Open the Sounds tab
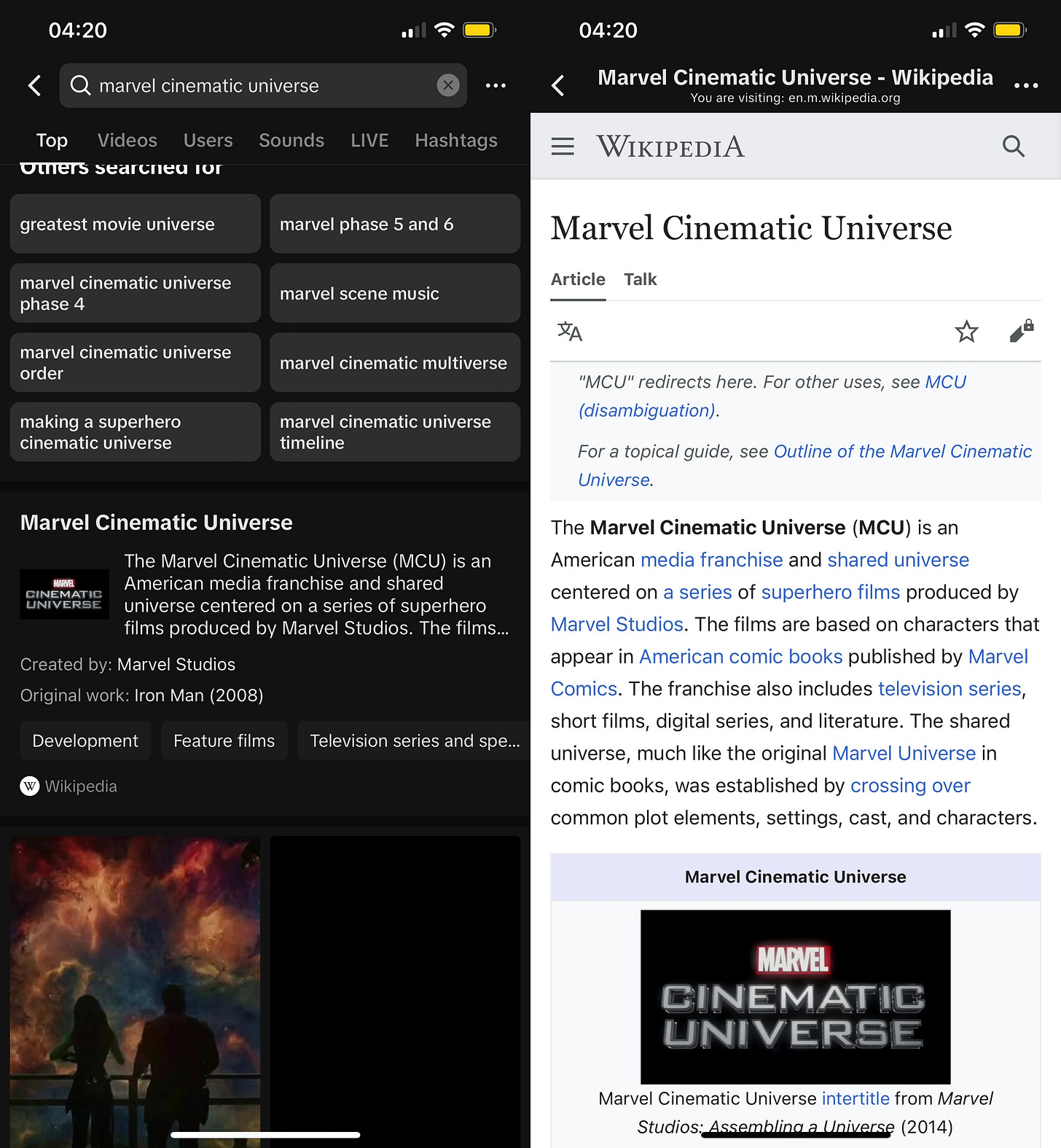The height and width of the screenshot is (1148, 1061). [x=291, y=140]
